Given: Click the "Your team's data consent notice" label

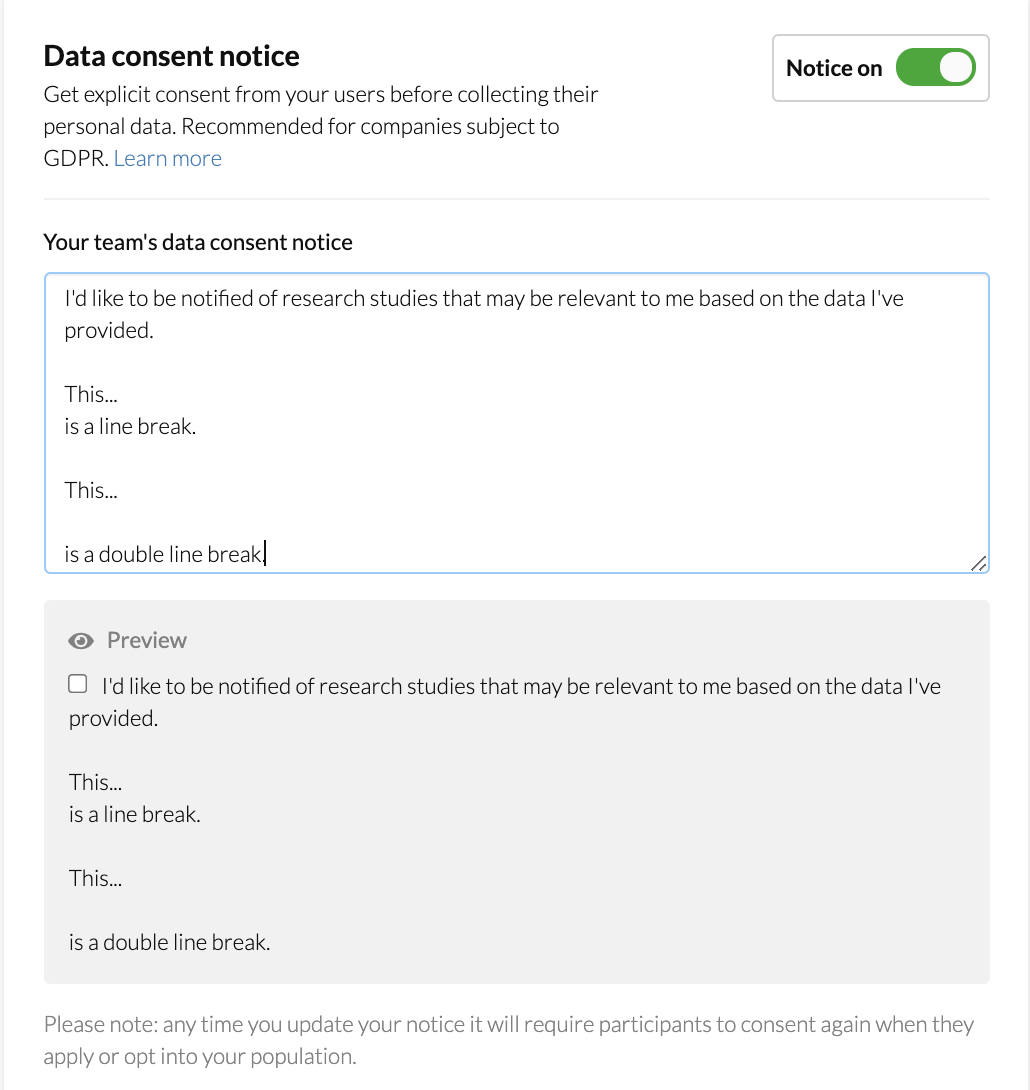Looking at the screenshot, I should click(x=198, y=242).
